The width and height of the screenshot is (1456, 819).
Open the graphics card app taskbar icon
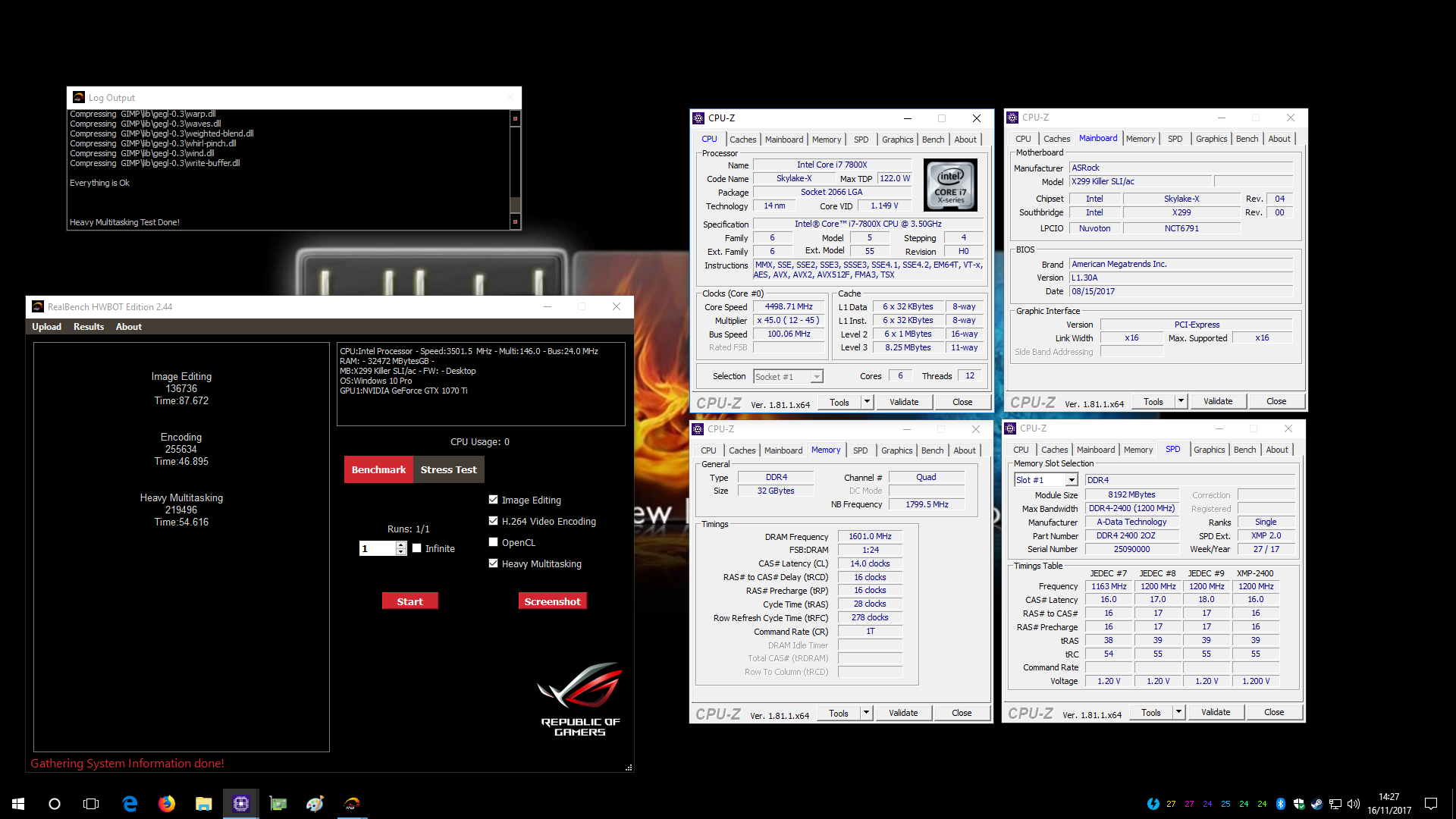[x=278, y=804]
